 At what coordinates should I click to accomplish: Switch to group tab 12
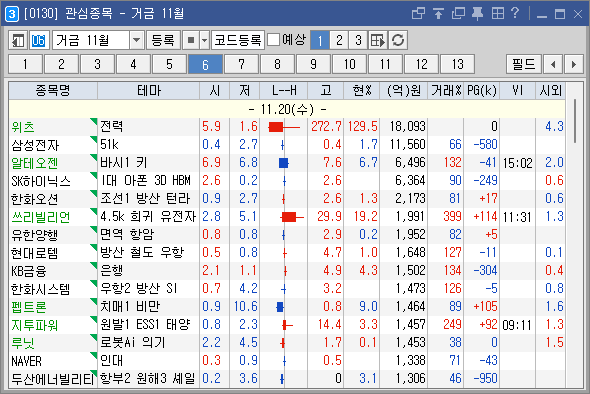(421, 64)
